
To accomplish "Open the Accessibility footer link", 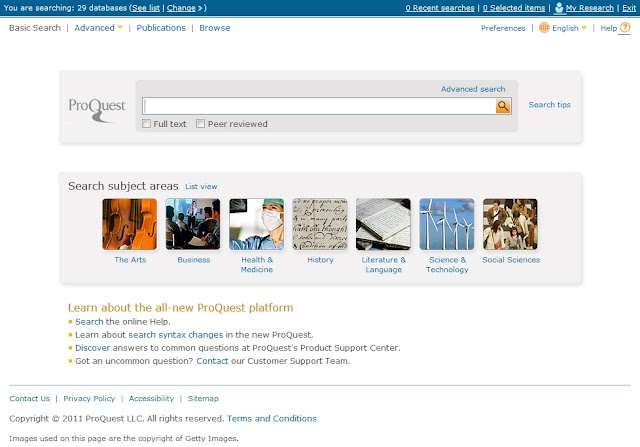I will pyautogui.click(x=151, y=398).
